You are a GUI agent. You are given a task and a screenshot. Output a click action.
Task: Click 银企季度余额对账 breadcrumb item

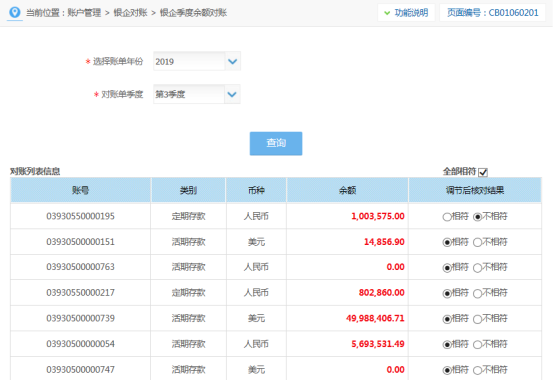pyautogui.click(x=193, y=13)
